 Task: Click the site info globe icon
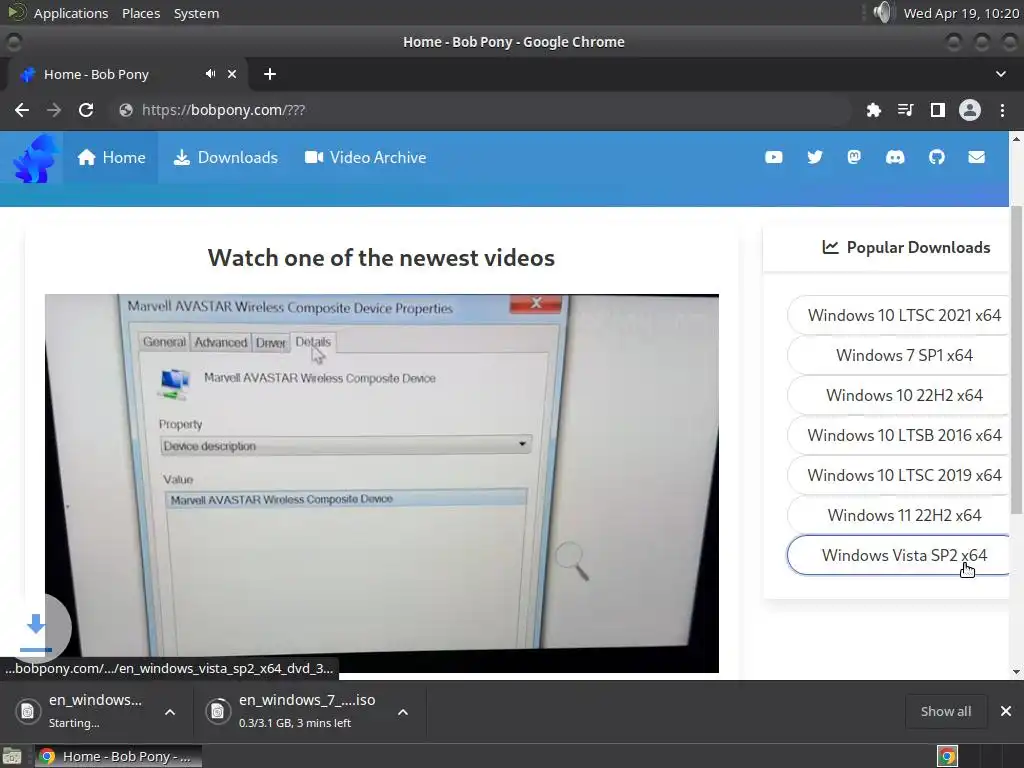coord(126,110)
